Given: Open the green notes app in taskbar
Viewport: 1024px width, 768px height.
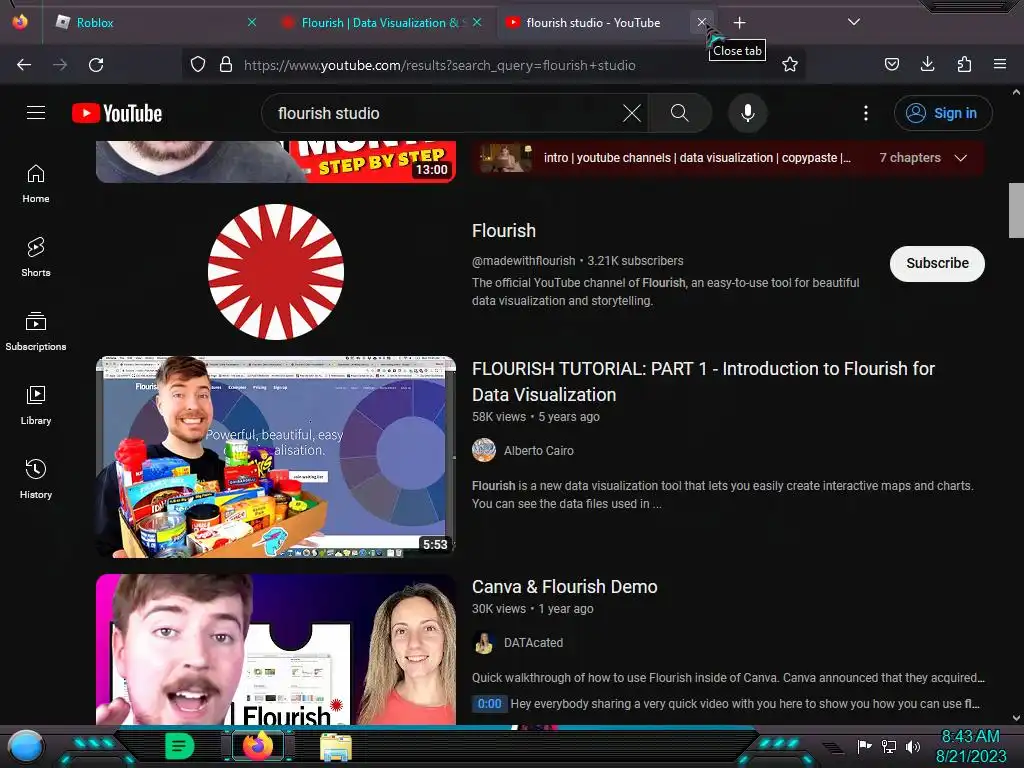Looking at the screenshot, I should pyautogui.click(x=179, y=746).
